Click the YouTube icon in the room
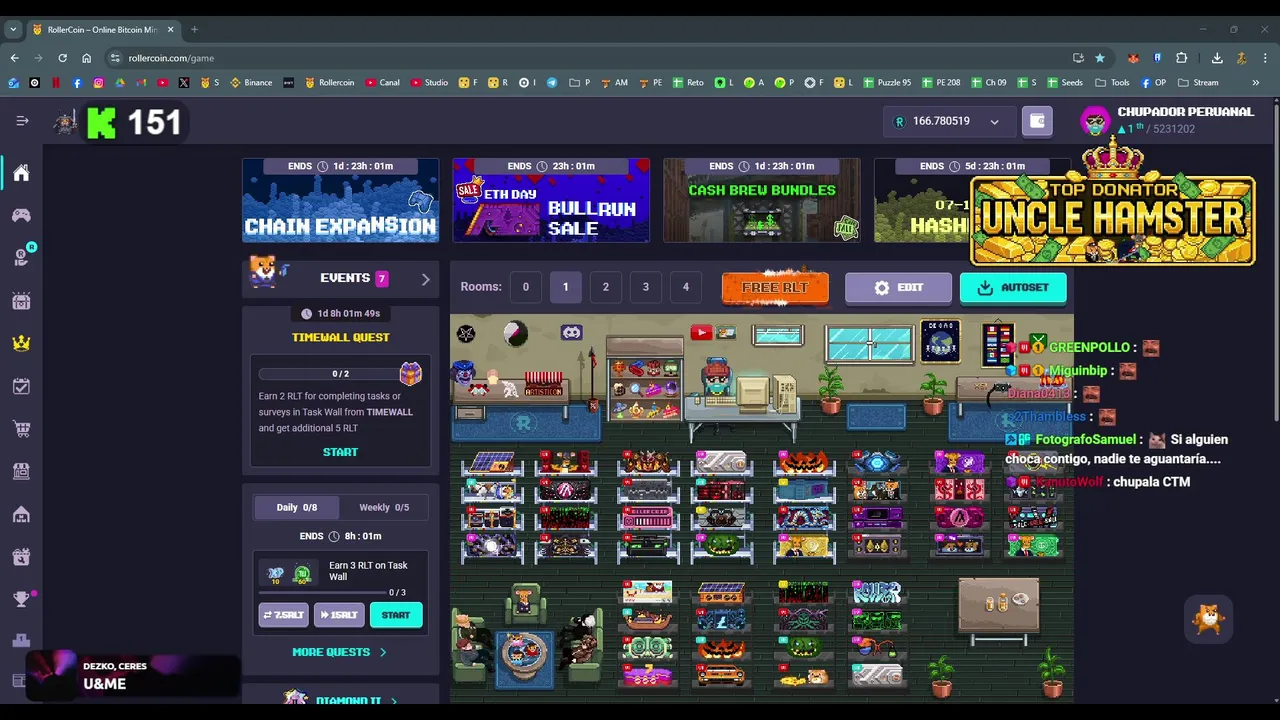 700,333
